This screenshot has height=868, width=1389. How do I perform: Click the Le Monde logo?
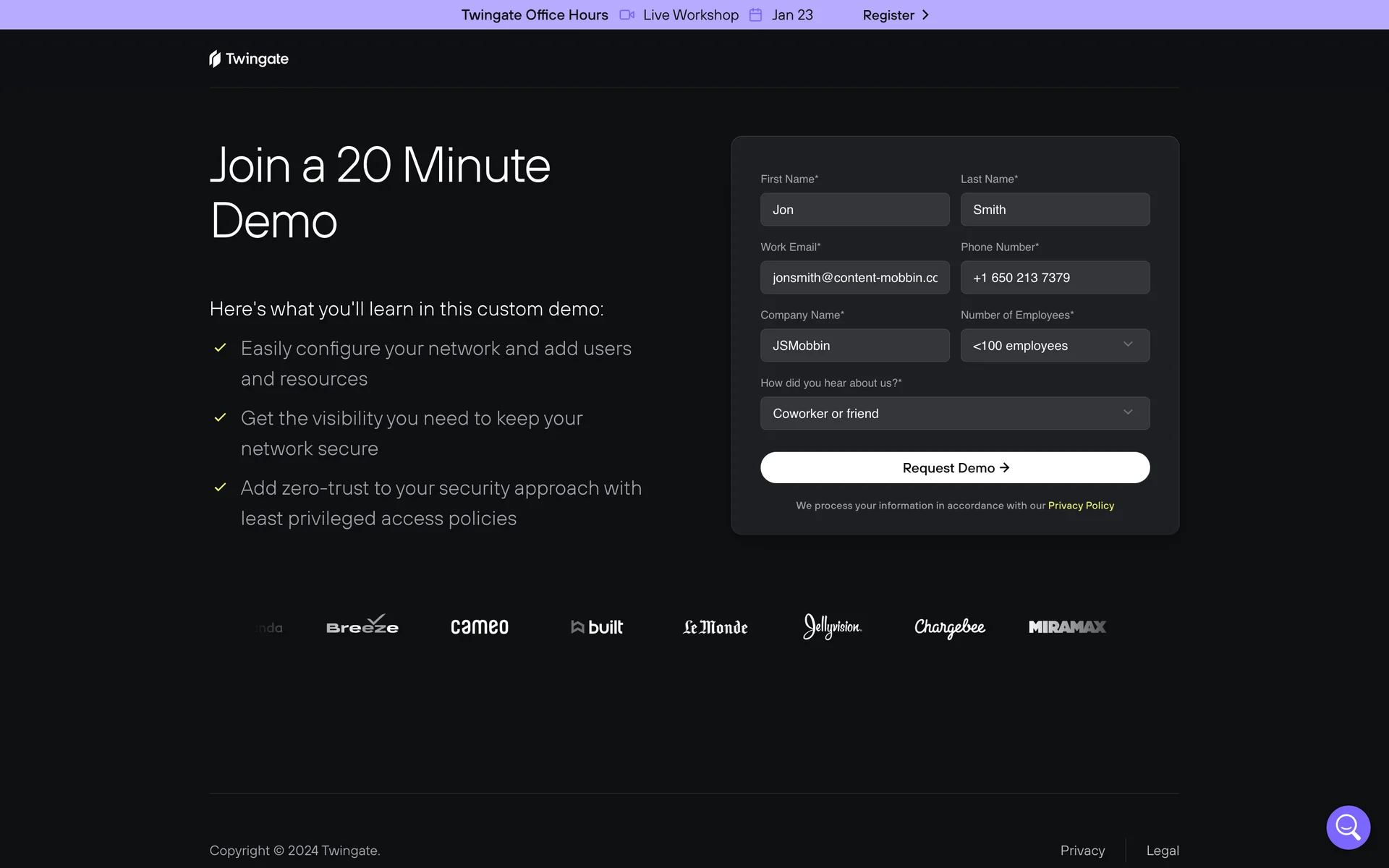(x=715, y=627)
